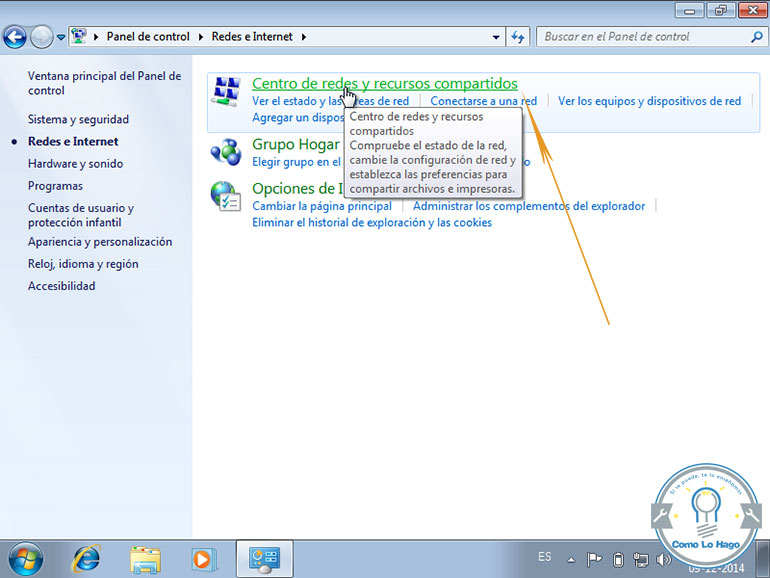Open the recent pages dropdown arrow
Viewport: 770px width, 578px height.
[61, 37]
